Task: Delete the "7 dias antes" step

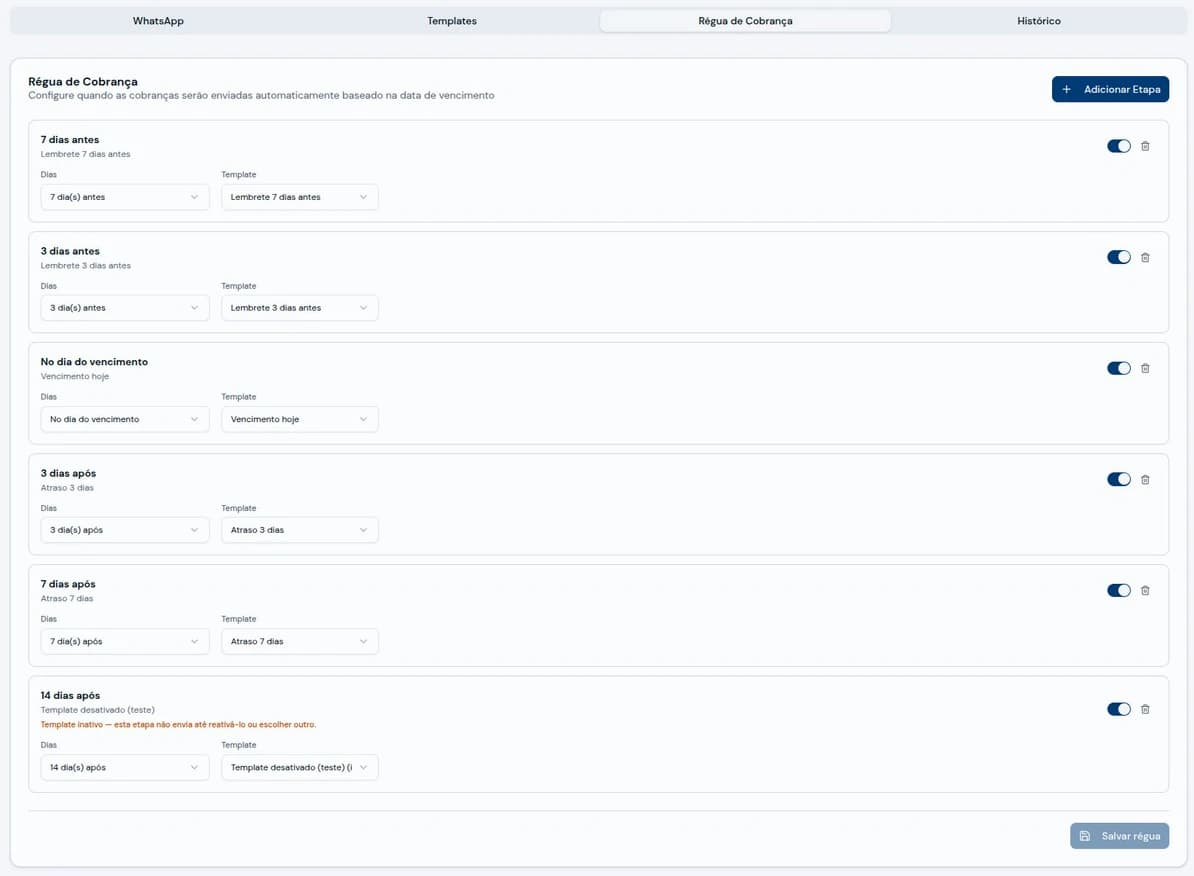Action: pyautogui.click(x=1145, y=146)
